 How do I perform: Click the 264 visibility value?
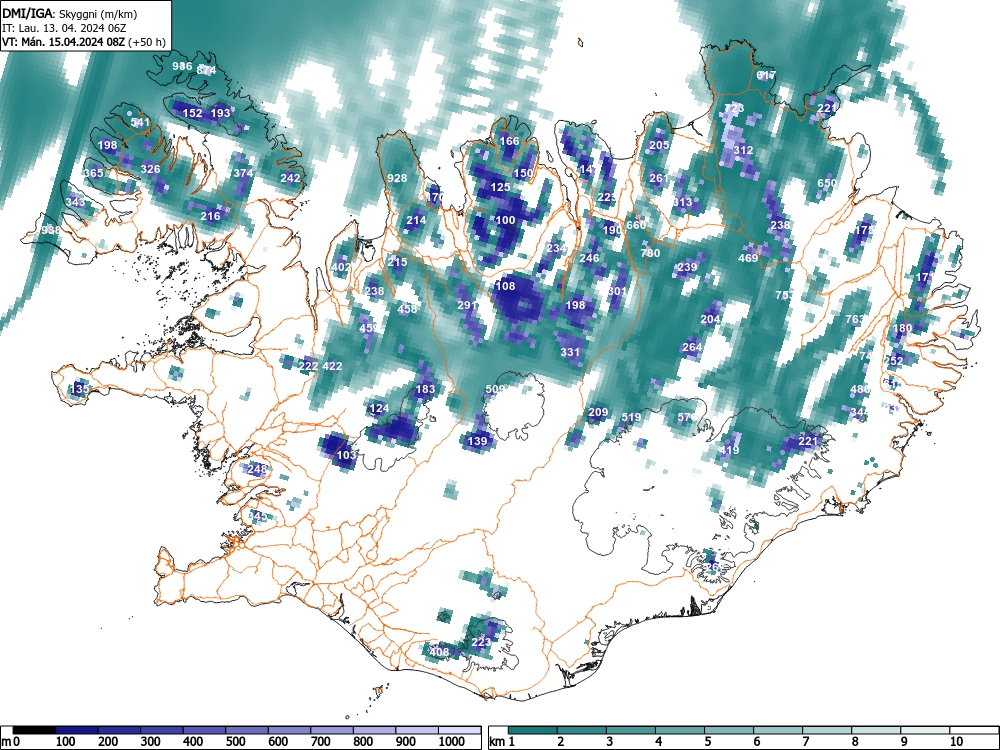[x=692, y=348]
